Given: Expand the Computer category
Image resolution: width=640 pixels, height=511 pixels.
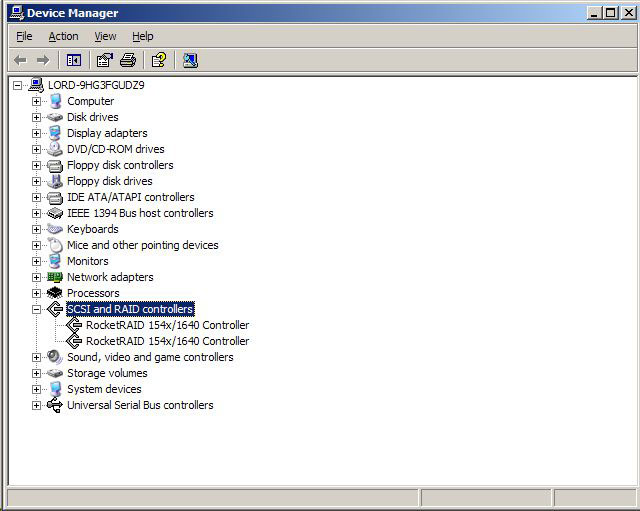Looking at the screenshot, I should (x=36, y=101).
